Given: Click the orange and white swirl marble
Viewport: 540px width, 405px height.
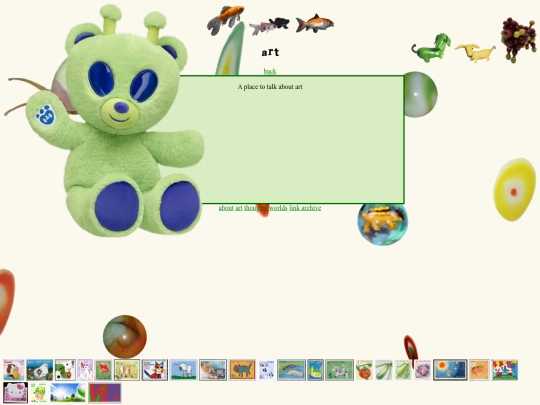Looking at the screenshot, I should [125, 336].
